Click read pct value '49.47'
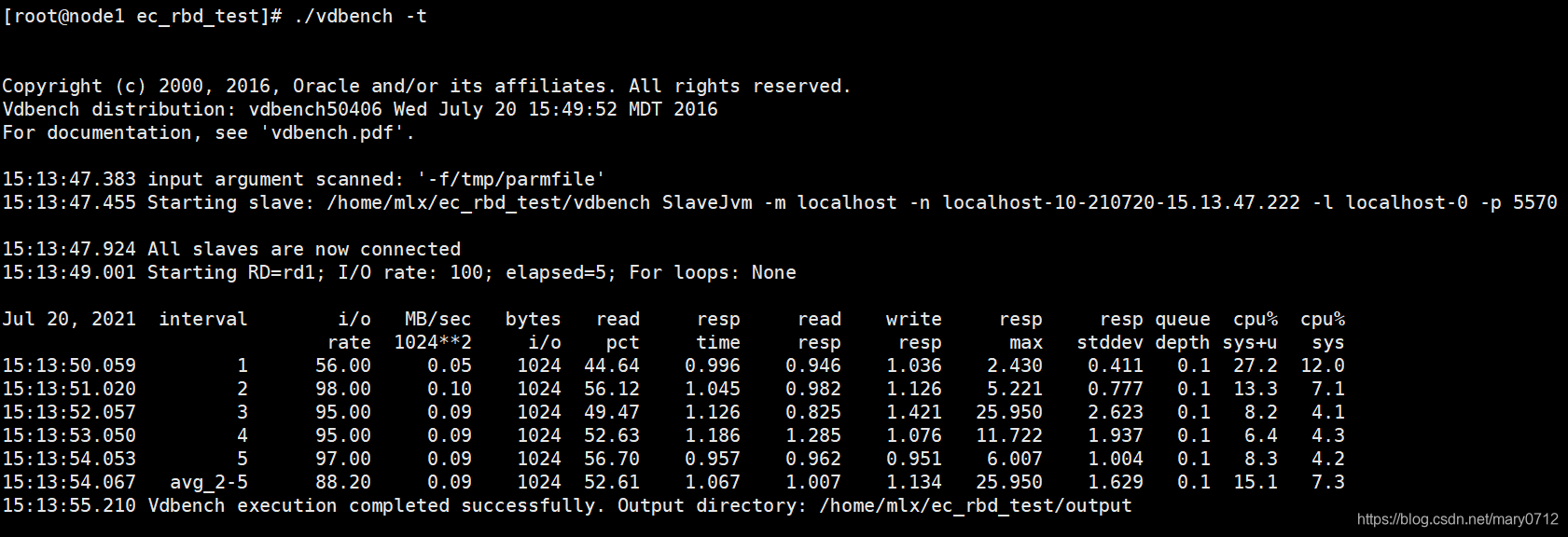The width and height of the screenshot is (1568, 537). [x=612, y=412]
